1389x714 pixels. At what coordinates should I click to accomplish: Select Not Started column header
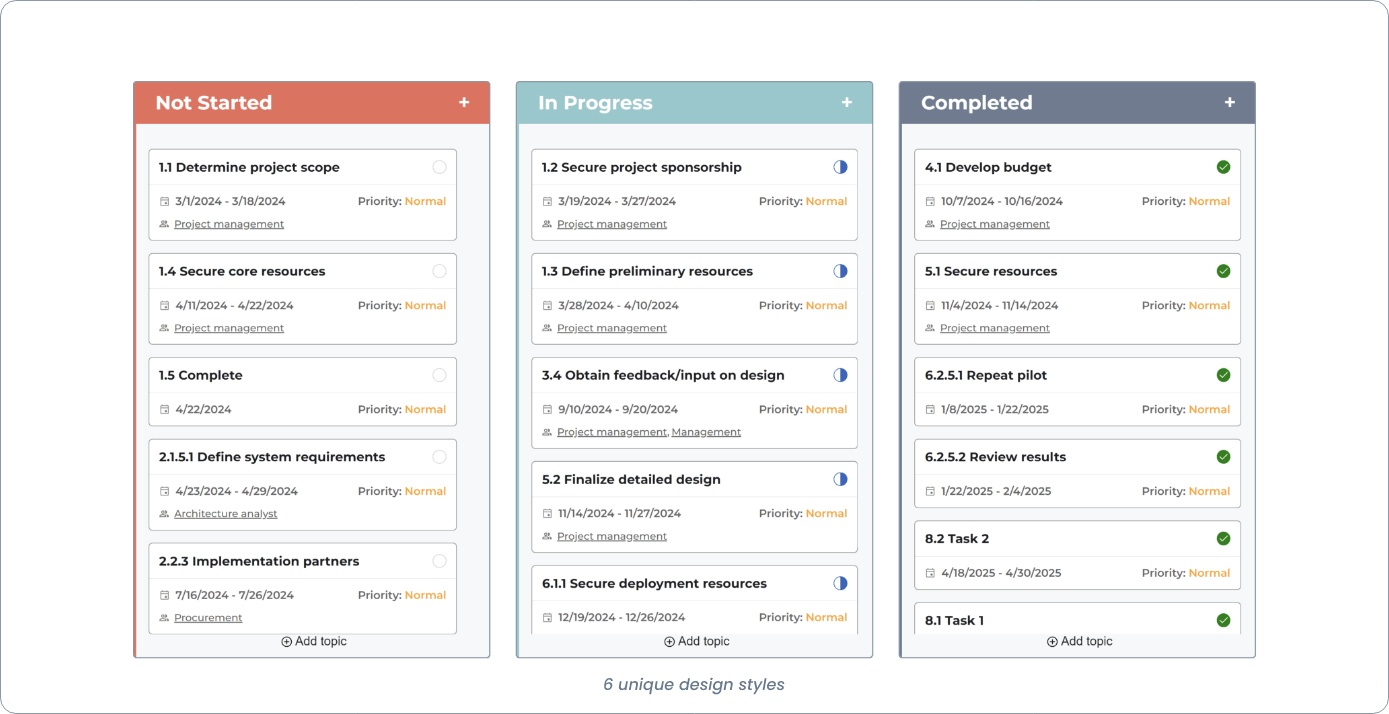pos(312,103)
